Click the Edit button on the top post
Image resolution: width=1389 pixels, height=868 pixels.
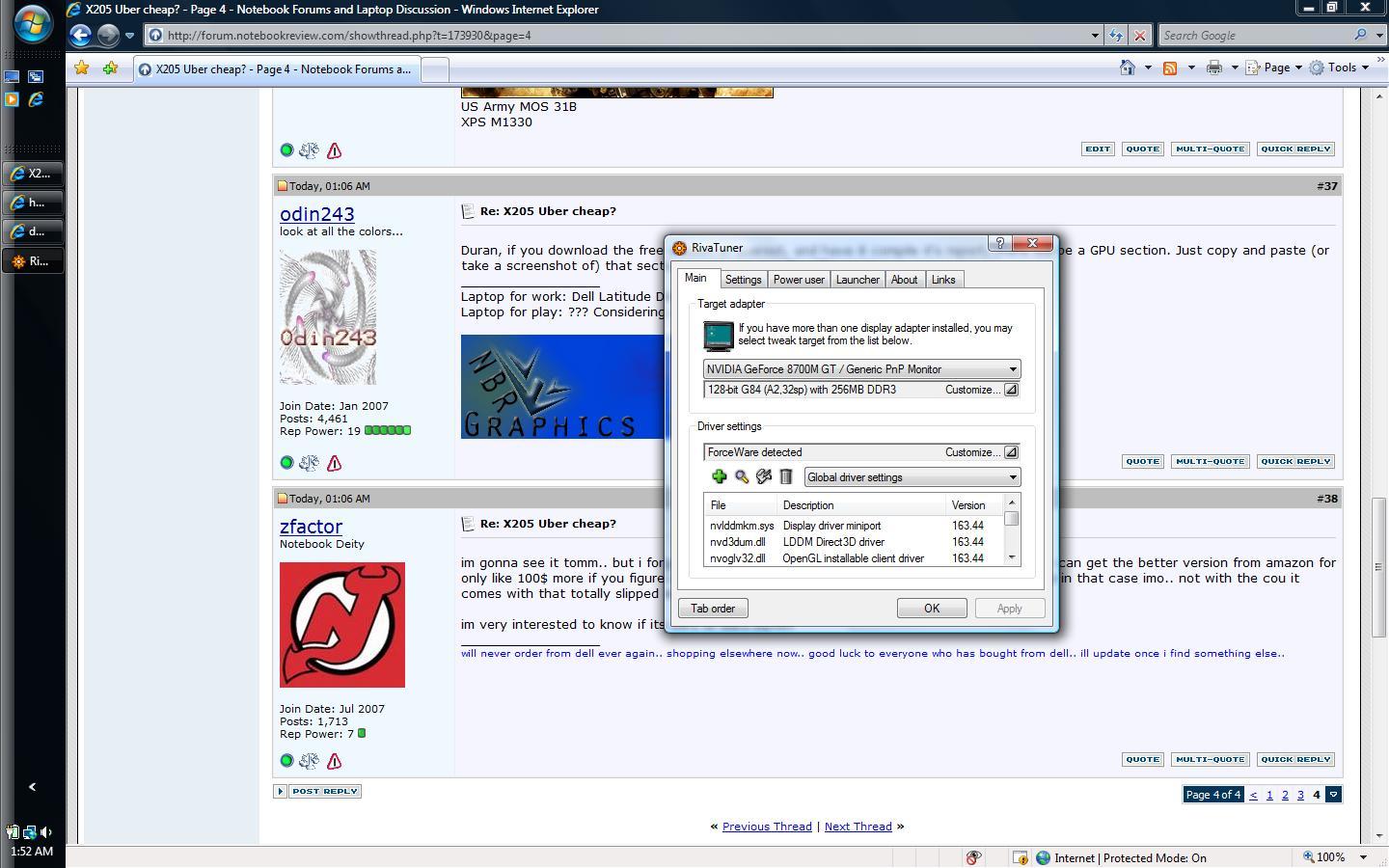pos(1097,149)
